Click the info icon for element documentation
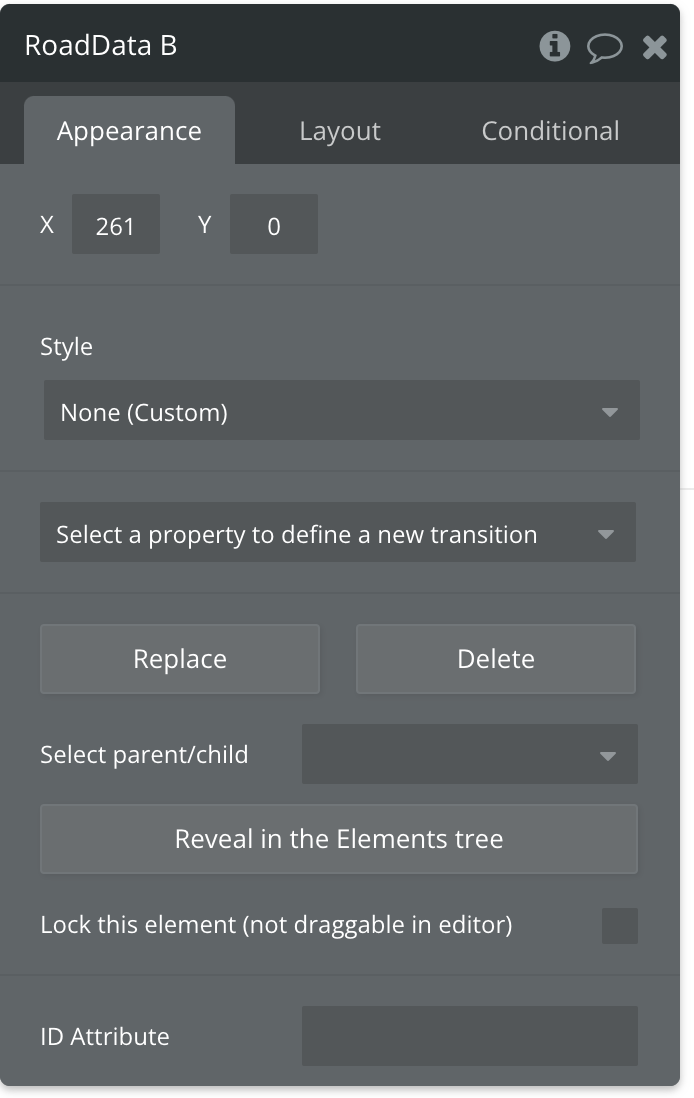 pyautogui.click(x=554, y=46)
